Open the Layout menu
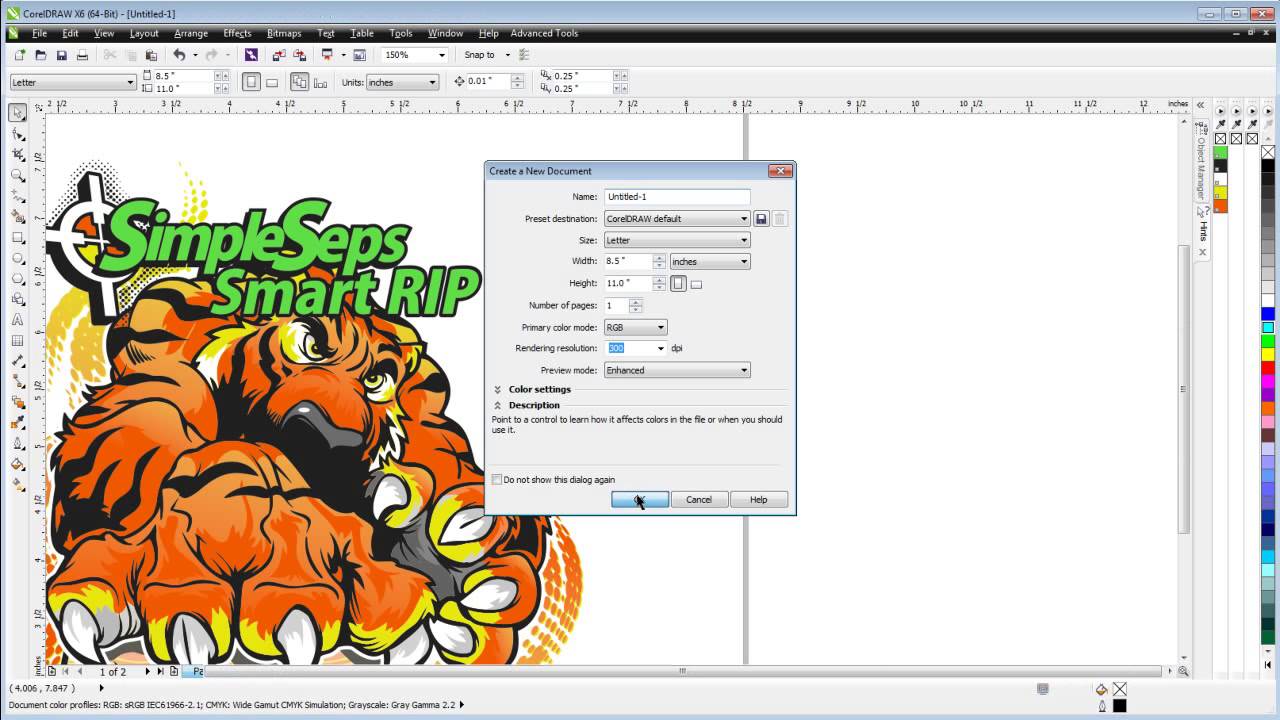The width and height of the screenshot is (1280, 720). pyautogui.click(x=144, y=33)
